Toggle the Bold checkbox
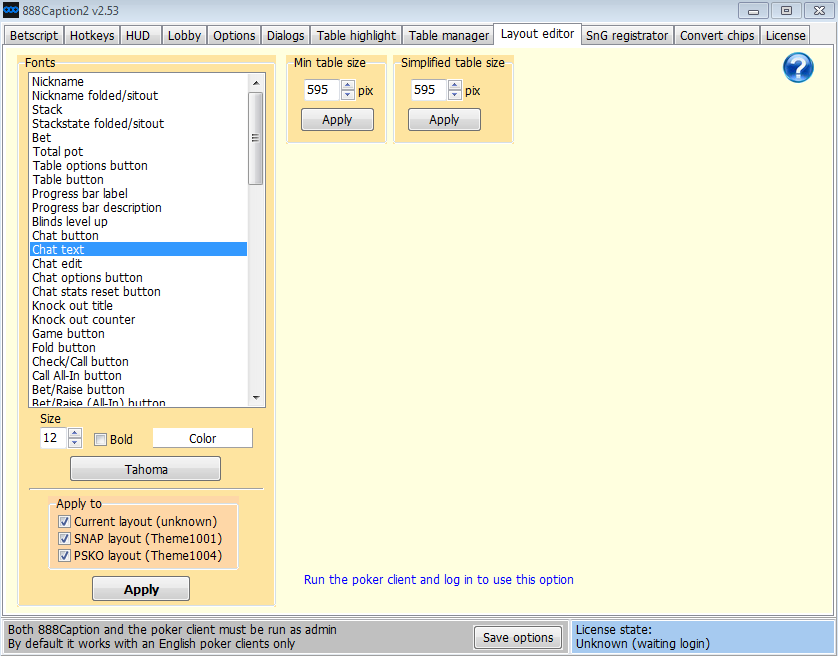This screenshot has height=656, width=838. pos(100,439)
